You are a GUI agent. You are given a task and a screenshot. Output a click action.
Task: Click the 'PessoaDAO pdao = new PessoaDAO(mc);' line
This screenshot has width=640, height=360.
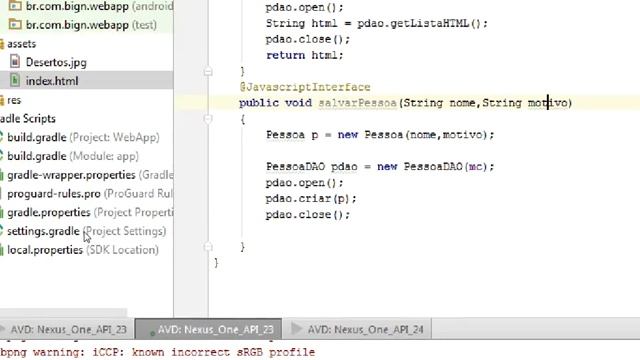pos(380,167)
